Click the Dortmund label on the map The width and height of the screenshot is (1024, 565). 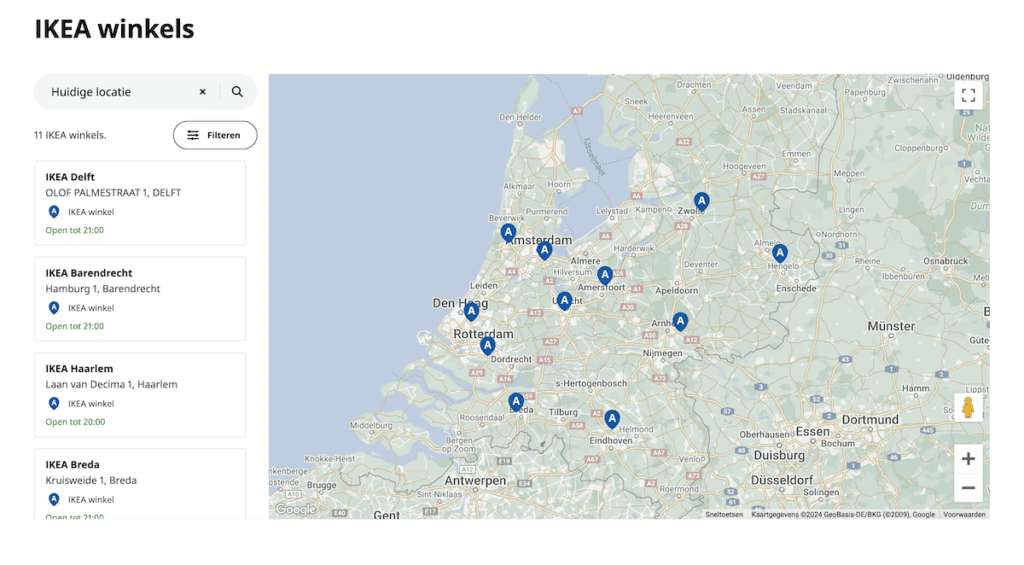tap(870, 419)
